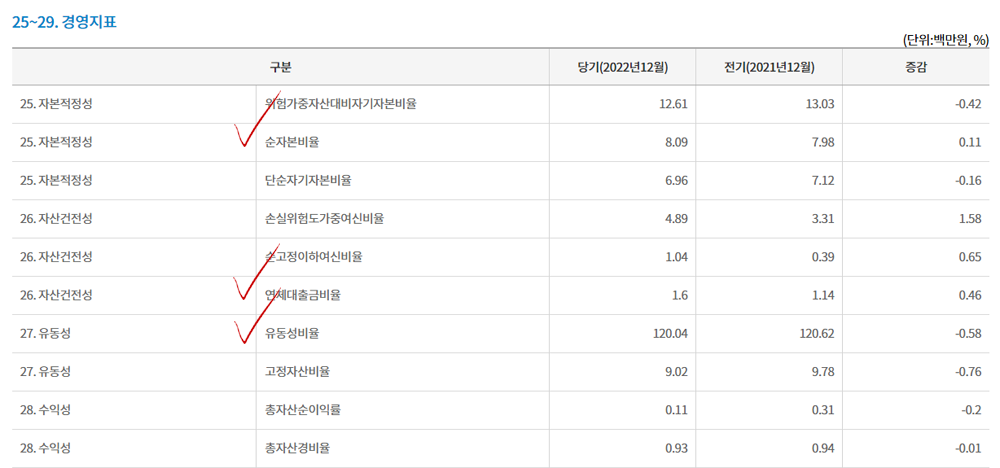Select the 단순자기자본비율 cell
Image resolution: width=1000 pixels, height=468 pixels.
[x=308, y=180]
